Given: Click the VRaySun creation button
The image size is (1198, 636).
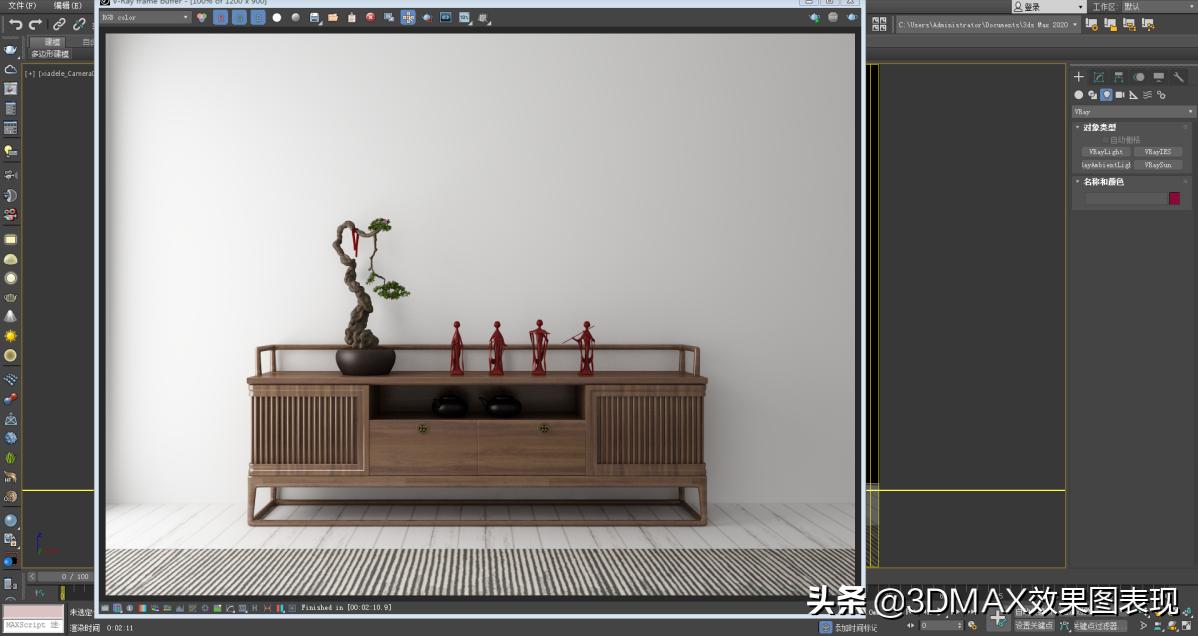Looking at the screenshot, I should click(1158, 165).
